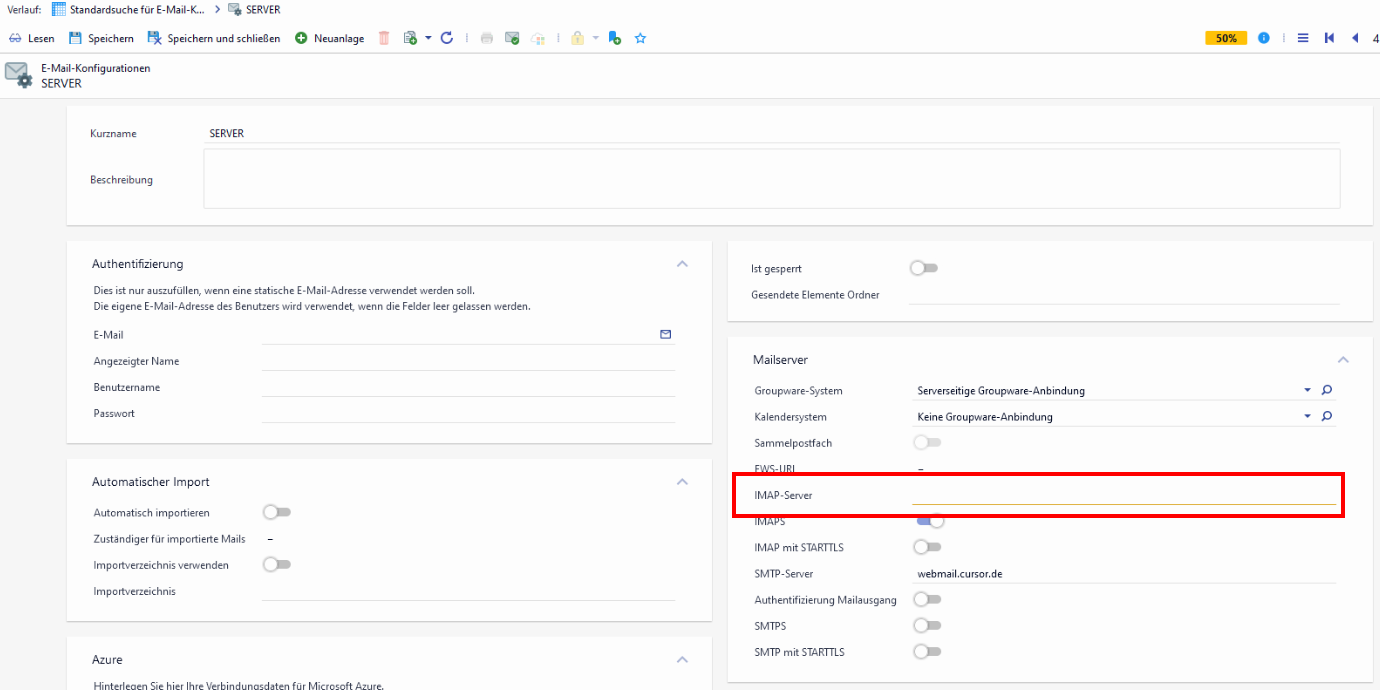1380x690 pixels.
Task: Collapse the Authentifizierung section
Action: pyautogui.click(x=682, y=264)
